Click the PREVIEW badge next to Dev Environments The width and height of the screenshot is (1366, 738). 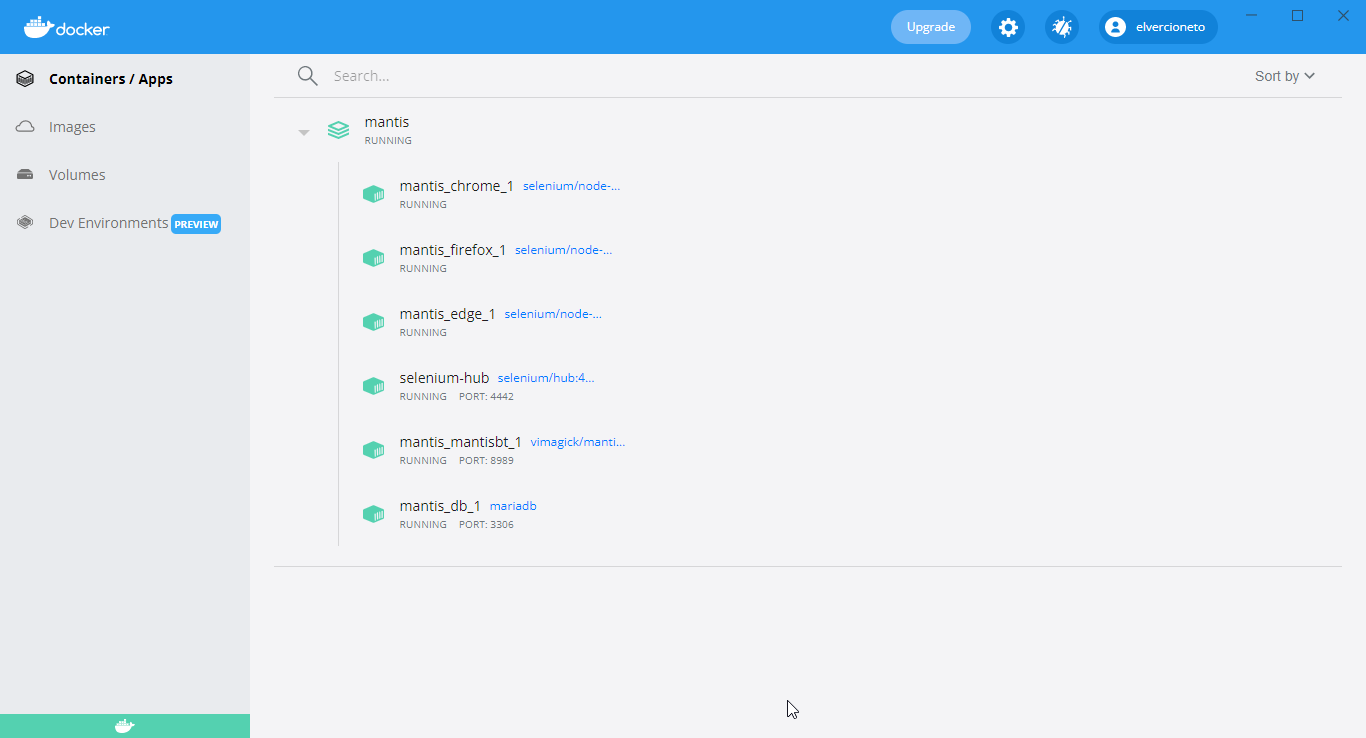(196, 224)
